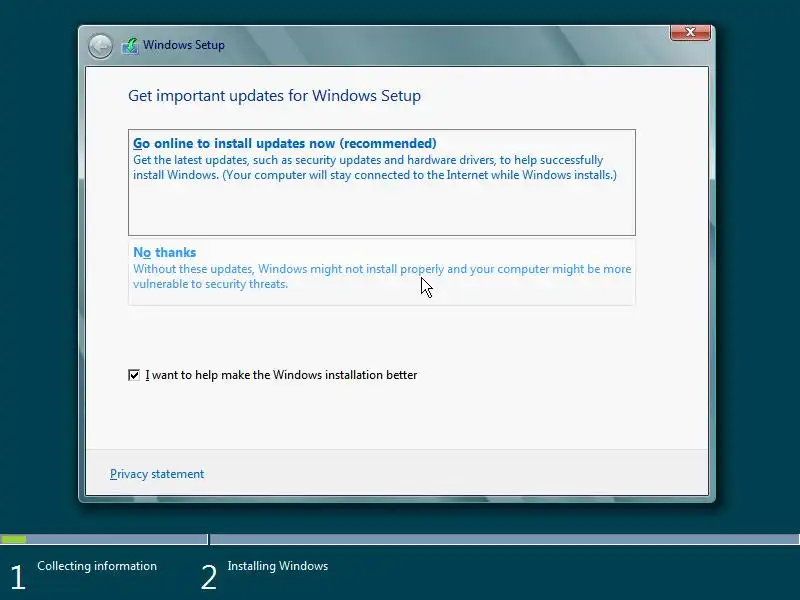Click the Get important updates heading

click(274, 96)
